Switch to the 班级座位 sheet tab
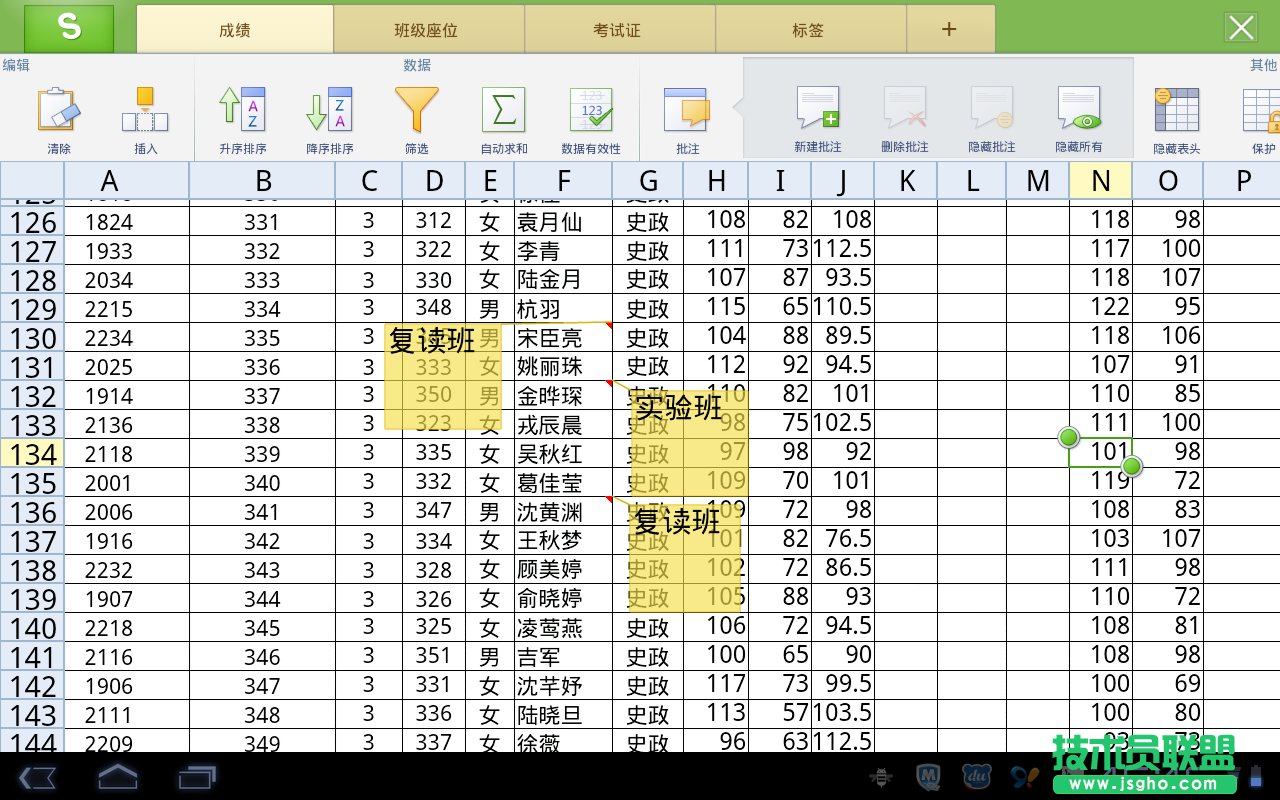The image size is (1280, 800). point(426,29)
